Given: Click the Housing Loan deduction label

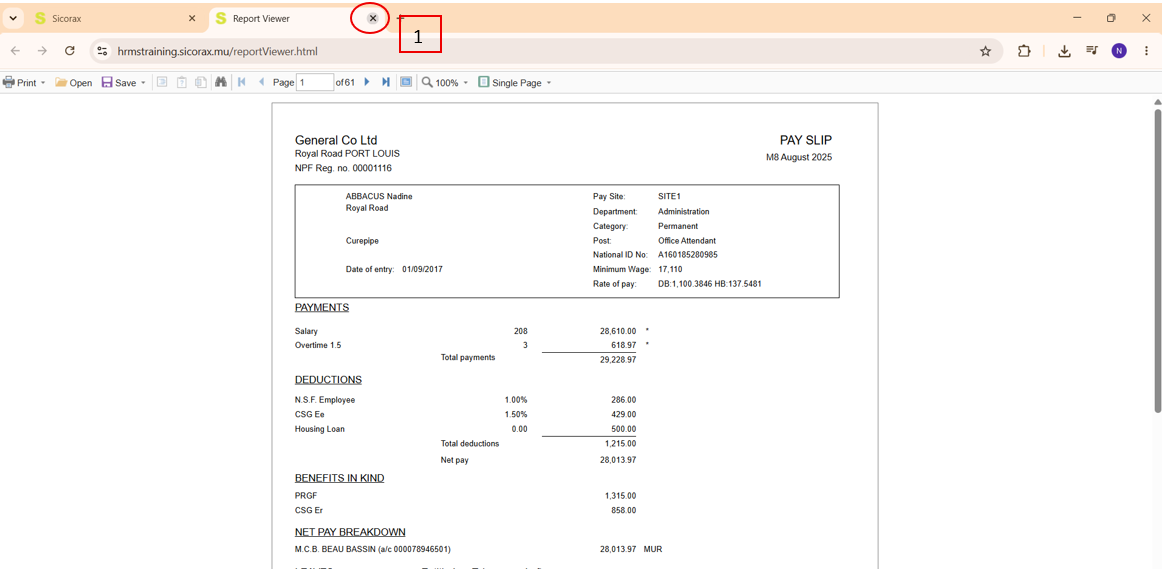Looking at the screenshot, I should [x=320, y=429].
